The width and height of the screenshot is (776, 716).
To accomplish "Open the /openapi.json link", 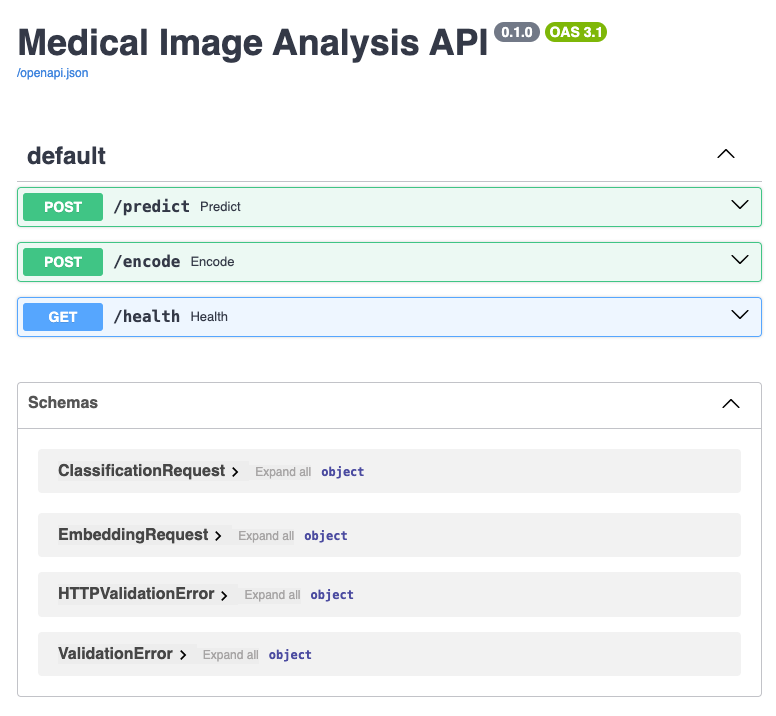I will (52, 73).
